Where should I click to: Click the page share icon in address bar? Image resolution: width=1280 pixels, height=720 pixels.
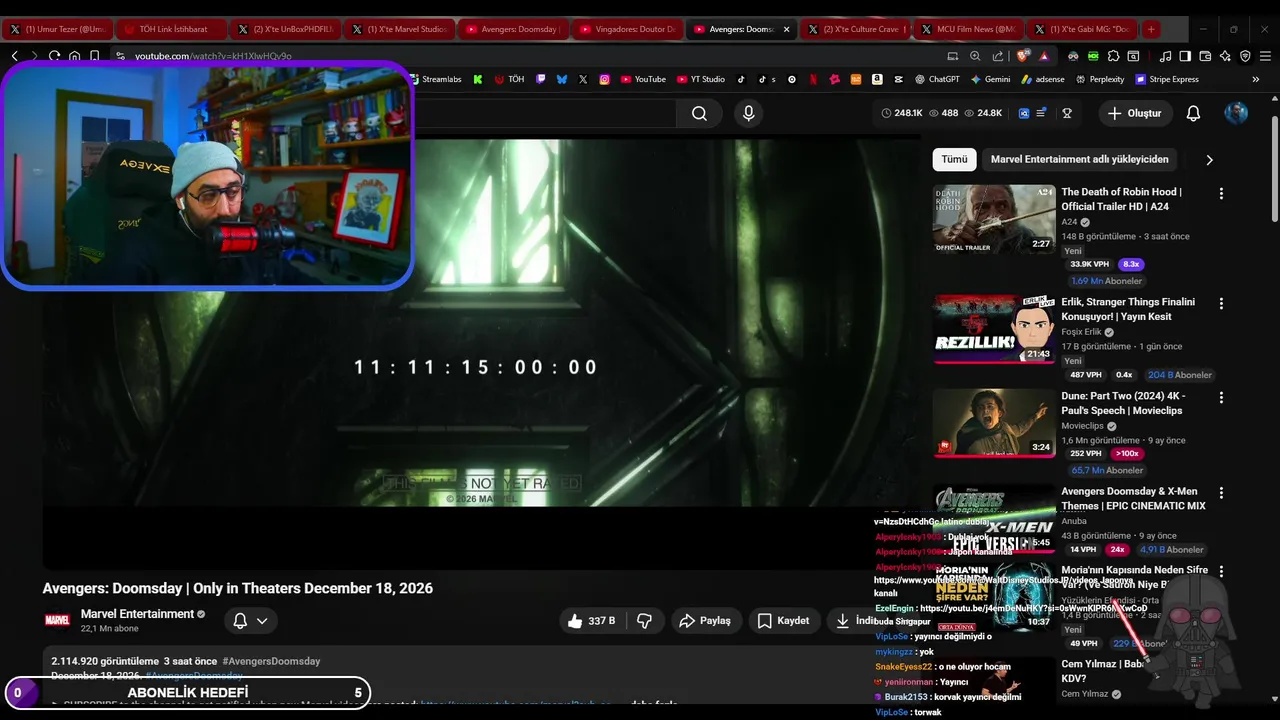pos(998,56)
